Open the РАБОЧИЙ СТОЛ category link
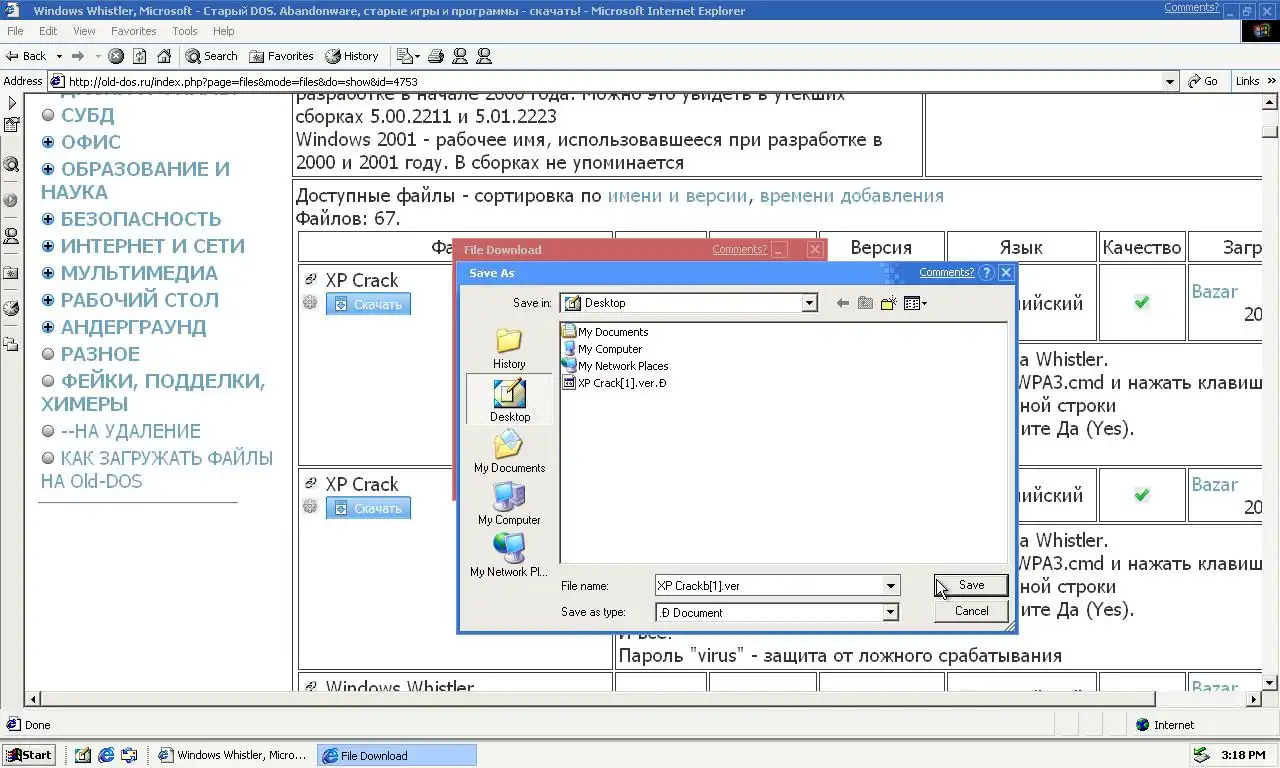The width and height of the screenshot is (1280, 768). click(x=140, y=300)
